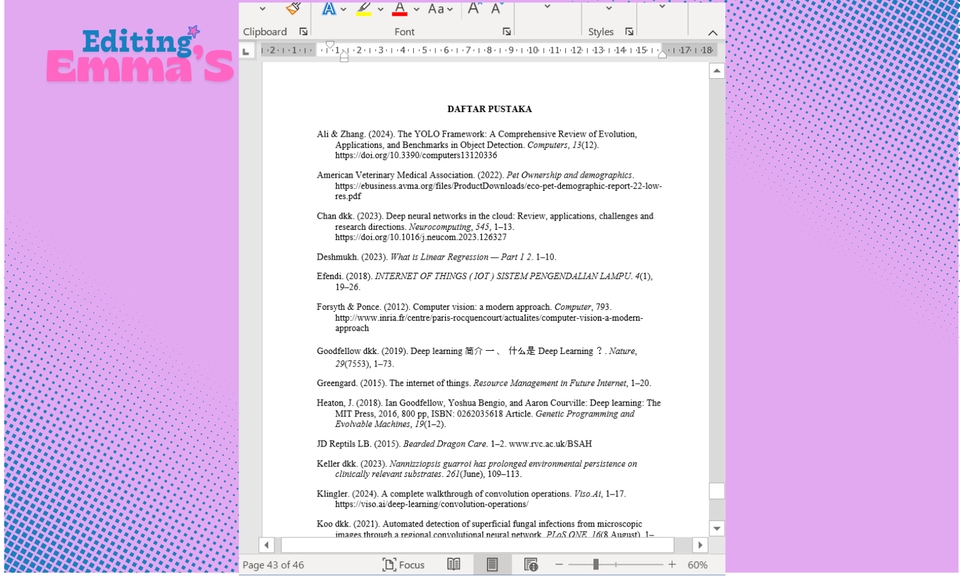Screen dimensions: 960x577
Task: Click the zoom in plus button
Action: click(671, 565)
